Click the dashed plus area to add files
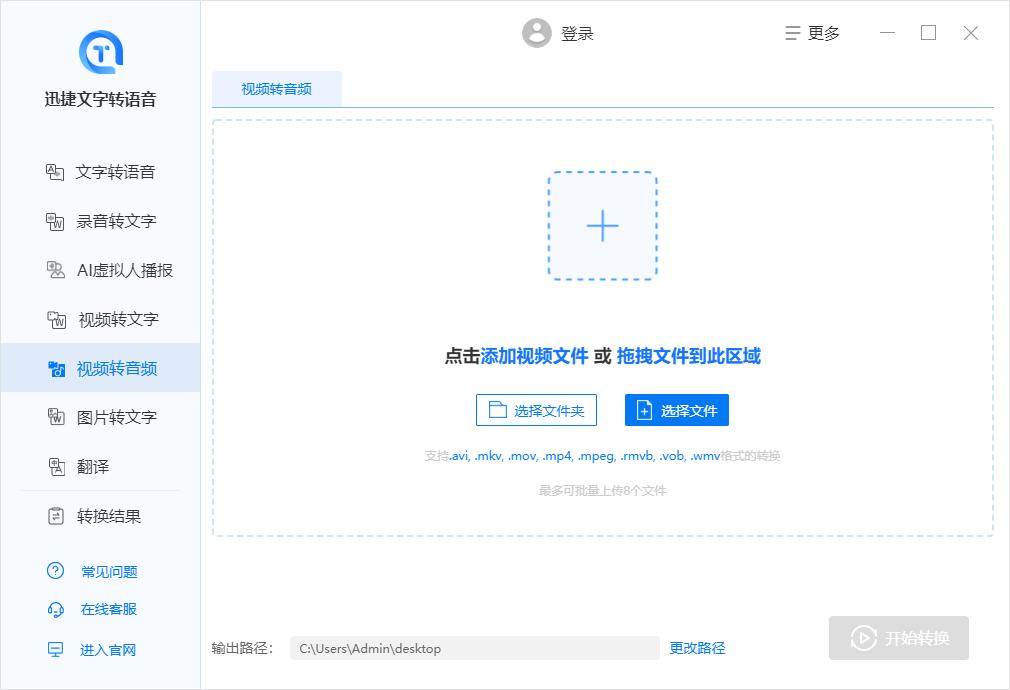Screen dimensions: 1010x690 [602, 226]
